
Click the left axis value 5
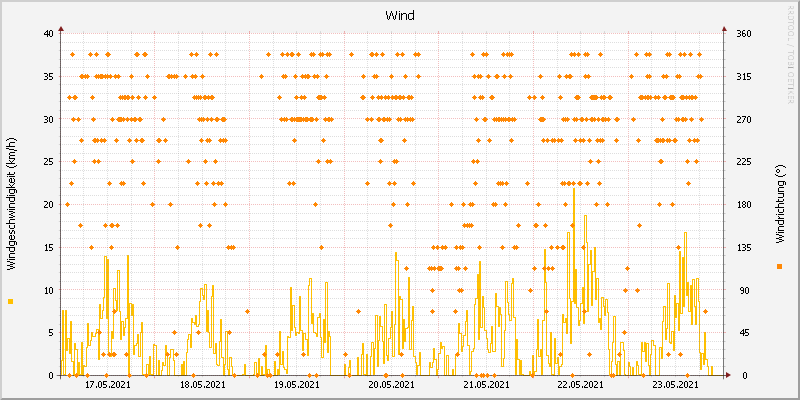click(x=51, y=333)
